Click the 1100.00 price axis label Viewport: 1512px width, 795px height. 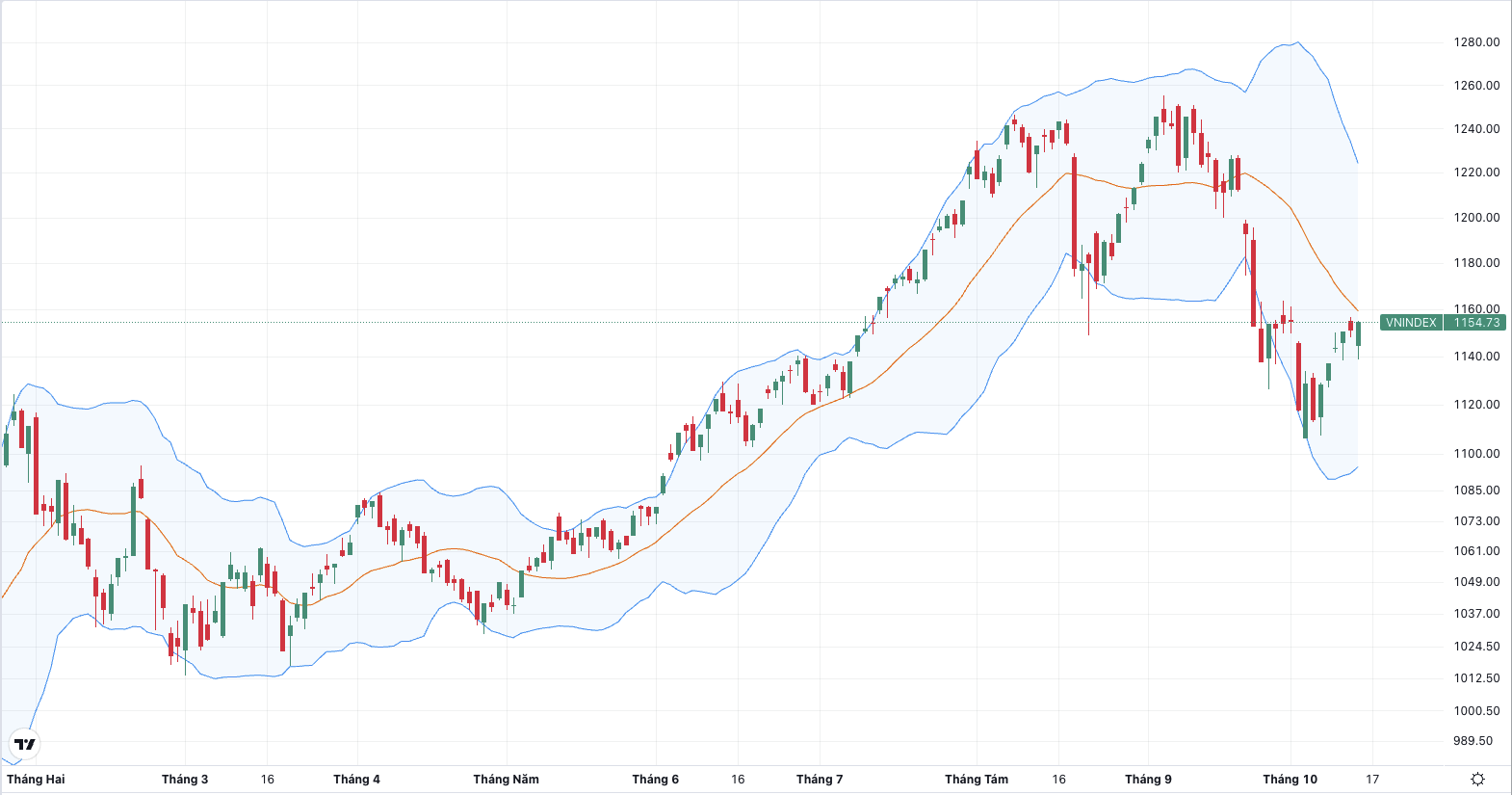1476,454
